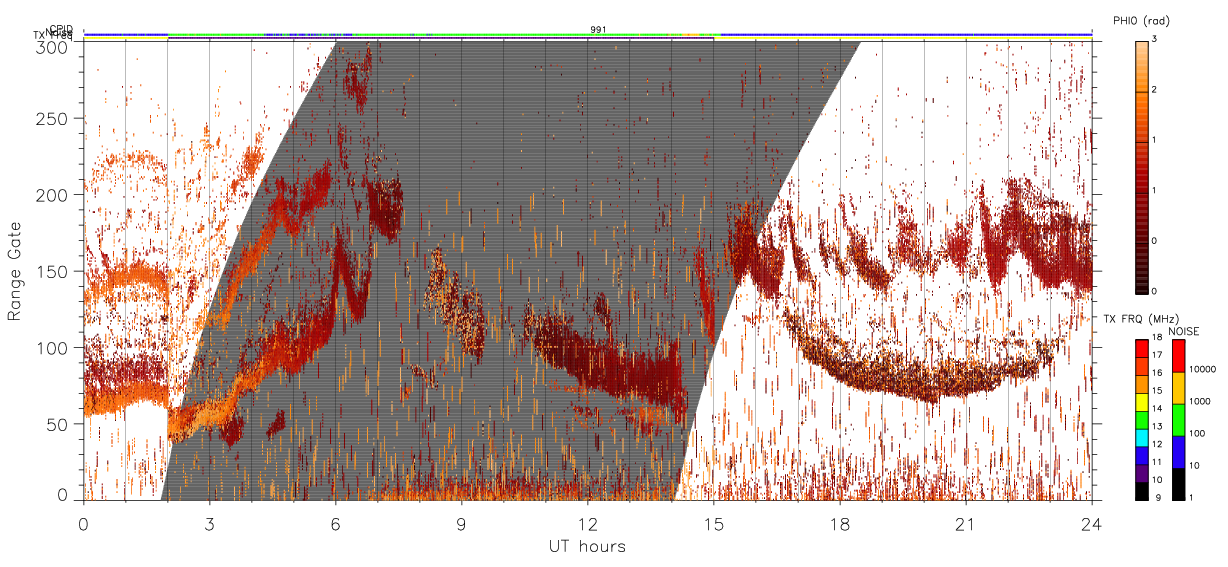
Task: Click the UT hours tick label '12'
Action: (x=588, y=523)
